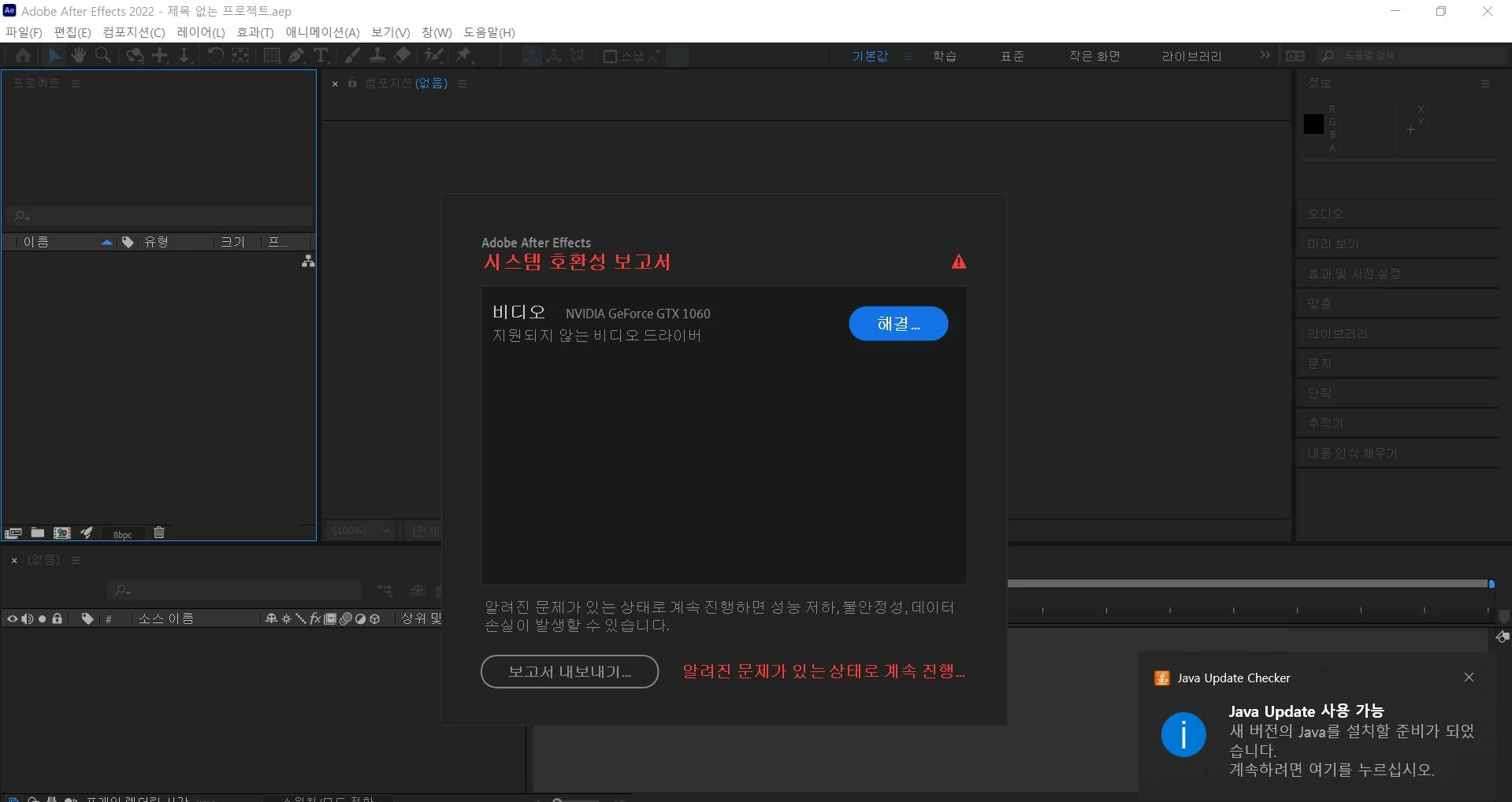Select the Puppet Pin tool

(x=464, y=55)
